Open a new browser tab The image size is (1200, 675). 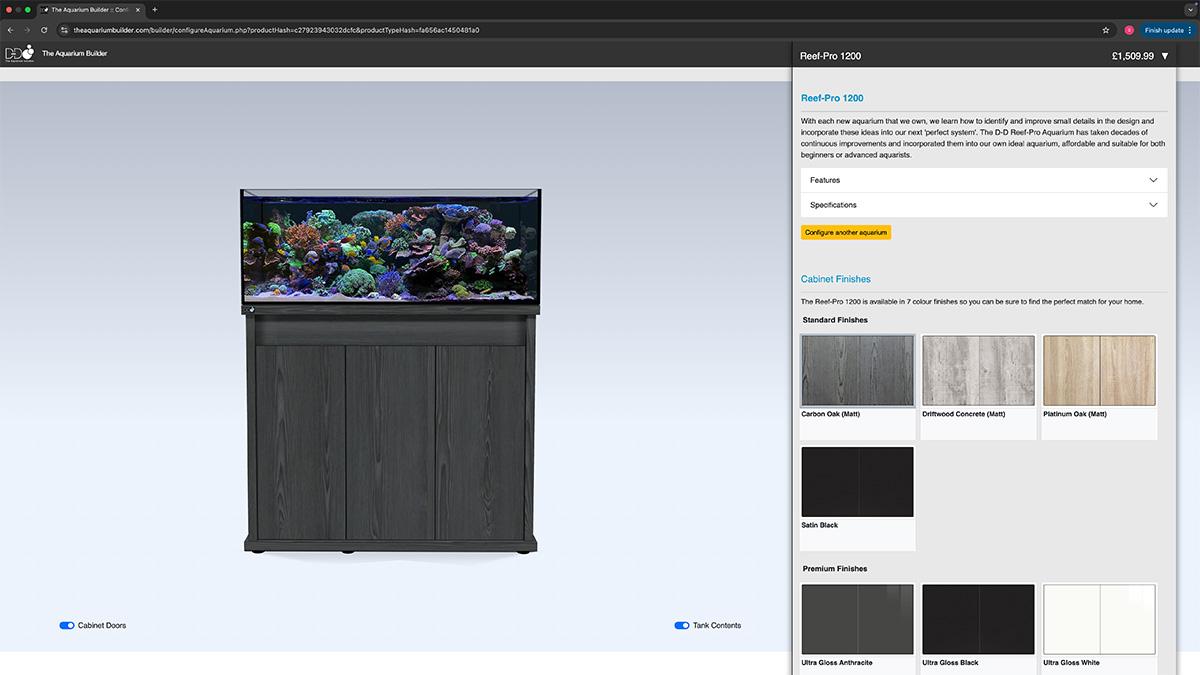(x=154, y=9)
